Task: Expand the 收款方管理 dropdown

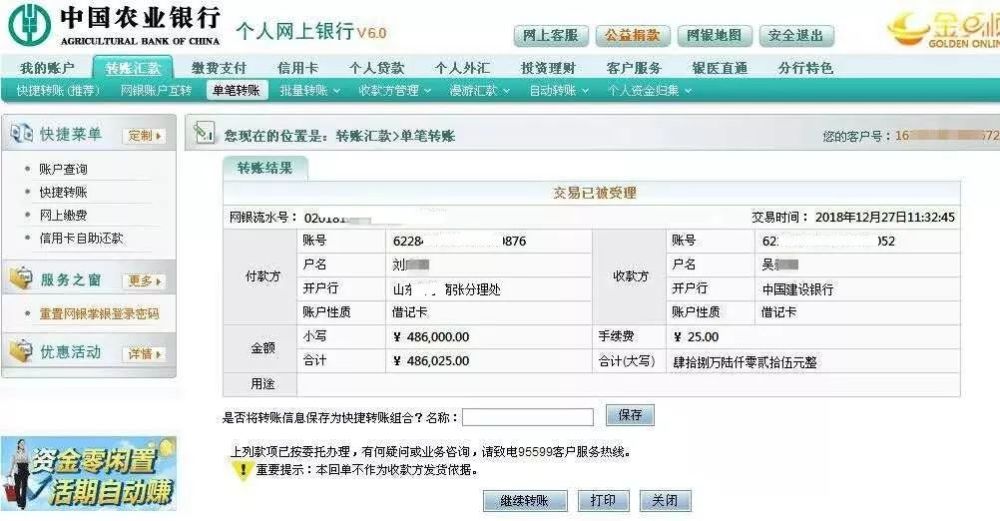Action: (x=395, y=91)
